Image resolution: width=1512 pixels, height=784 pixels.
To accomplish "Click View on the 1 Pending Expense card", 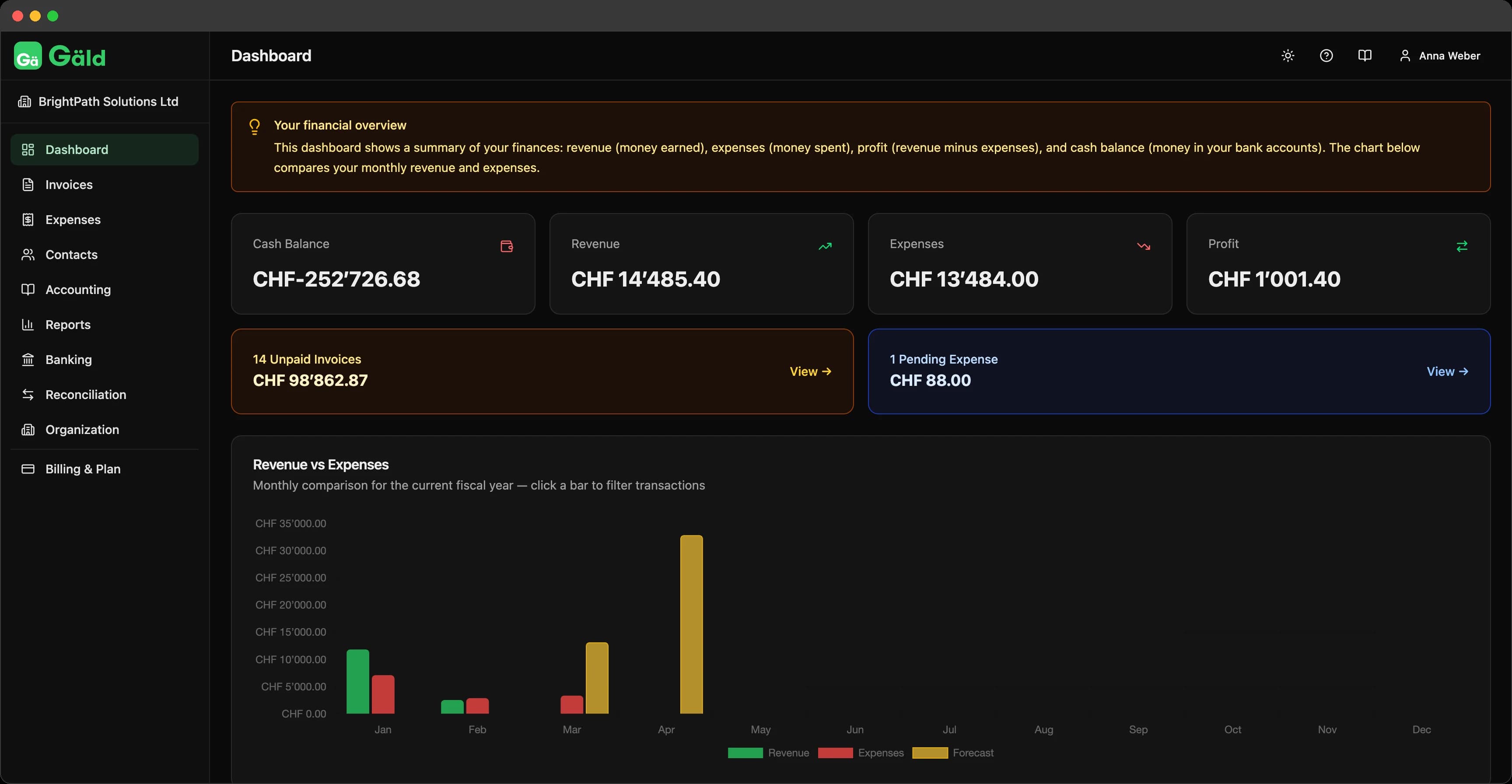I will tap(1447, 371).
